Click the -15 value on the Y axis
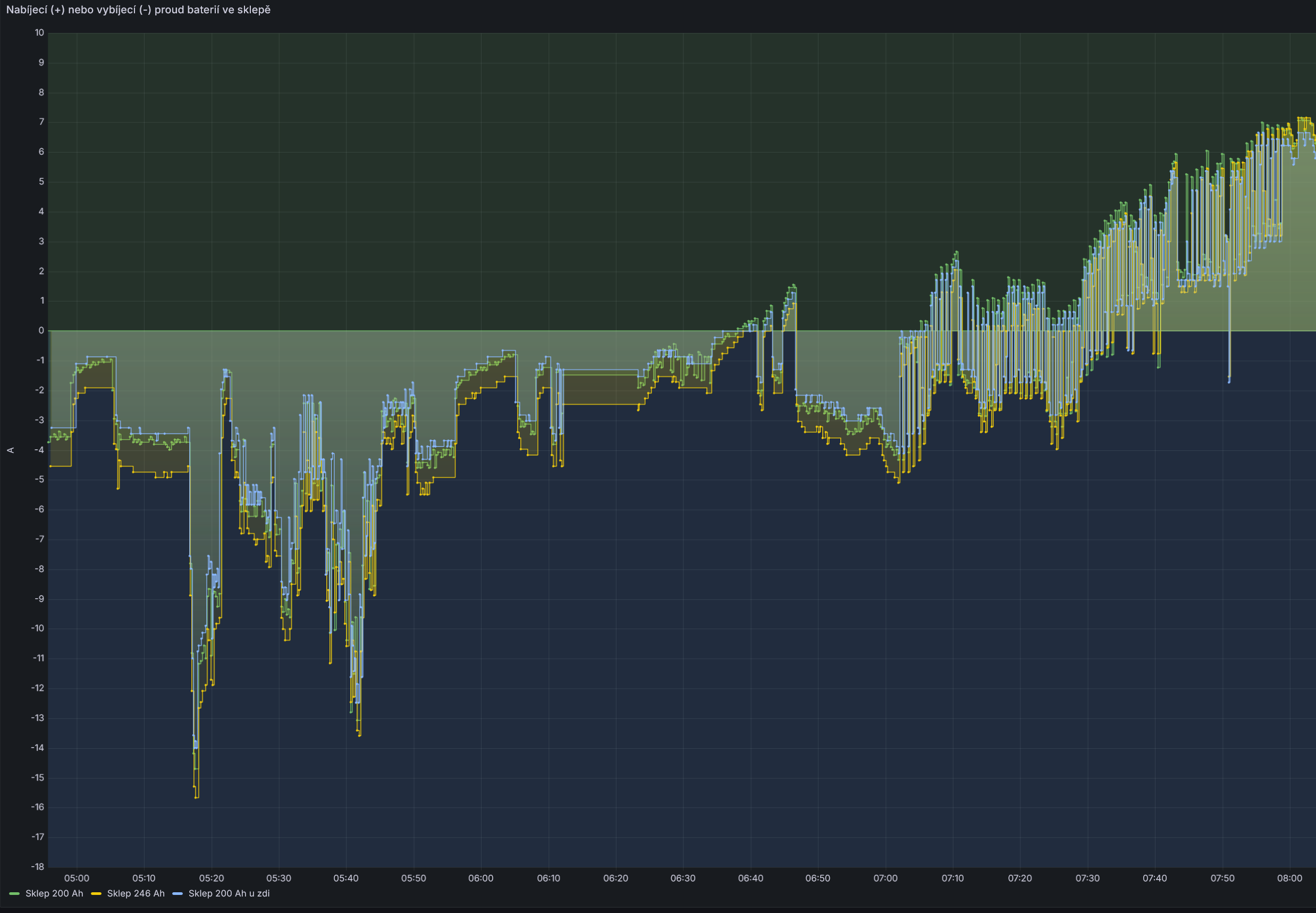This screenshot has height=913, width=1316. (38, 777)
